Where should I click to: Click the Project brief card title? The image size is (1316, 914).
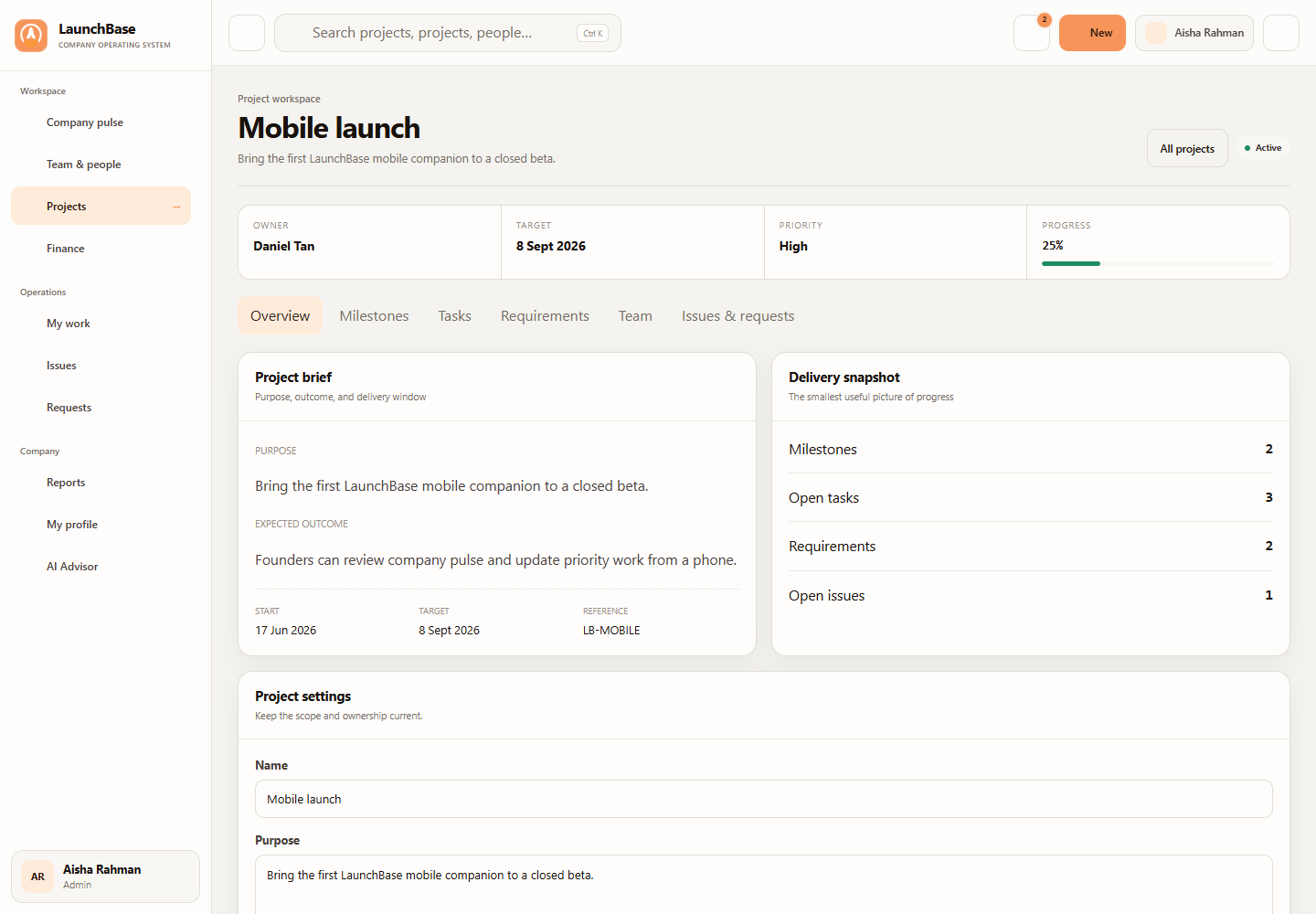293,377
